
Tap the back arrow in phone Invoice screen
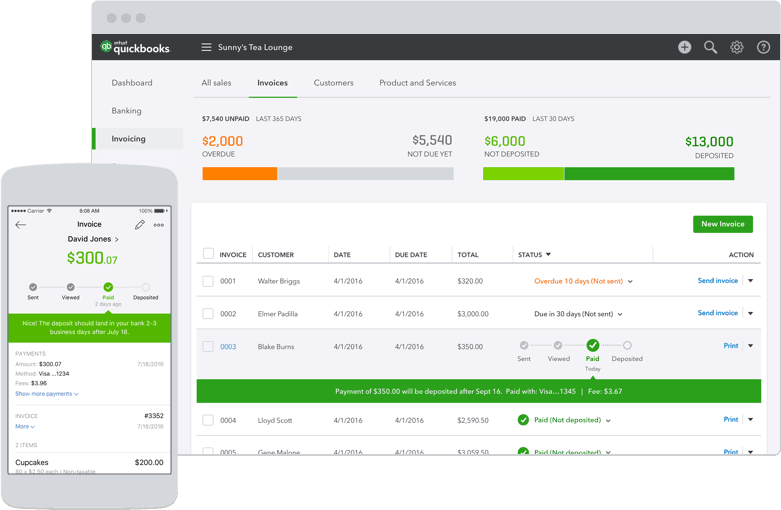click(20, 225)
